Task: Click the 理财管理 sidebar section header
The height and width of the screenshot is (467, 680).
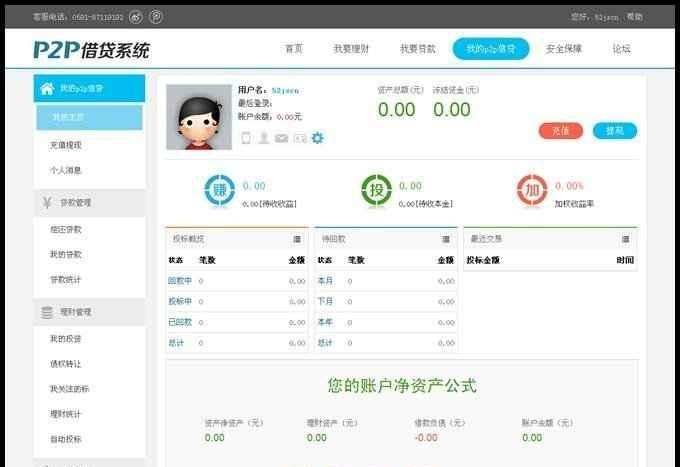Action: tap(89, 312)
